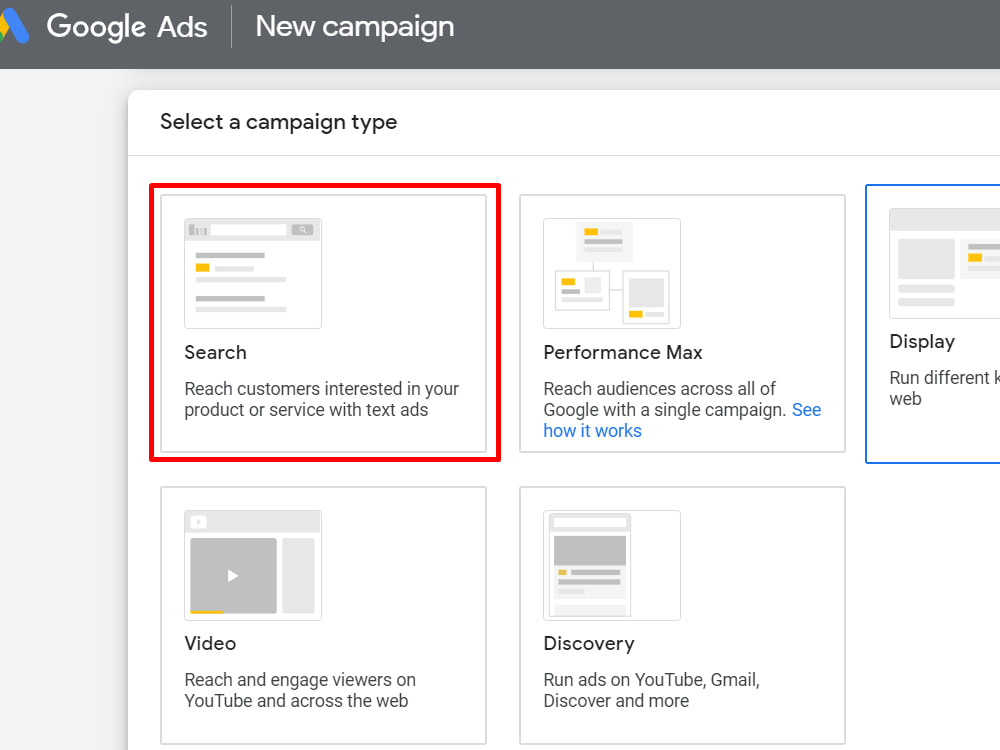This screenshot has height=750, width=1000.
Task: Click 'New campaign' header title
Action: coord(355,27)
